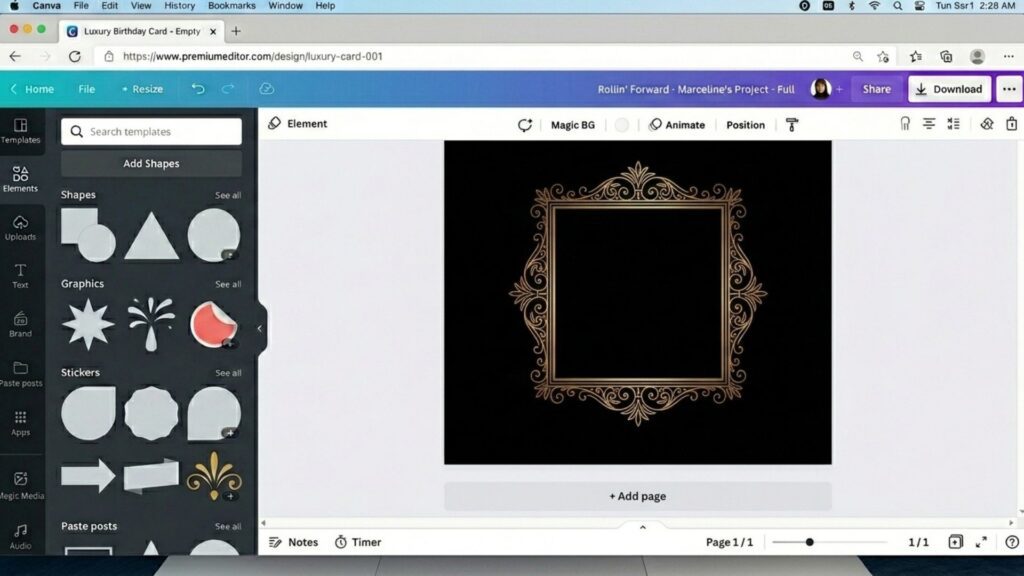Screen dimensions: 1024x576
Task: Open the Bookmarks menu in menu bar
Action: (232, 6)
